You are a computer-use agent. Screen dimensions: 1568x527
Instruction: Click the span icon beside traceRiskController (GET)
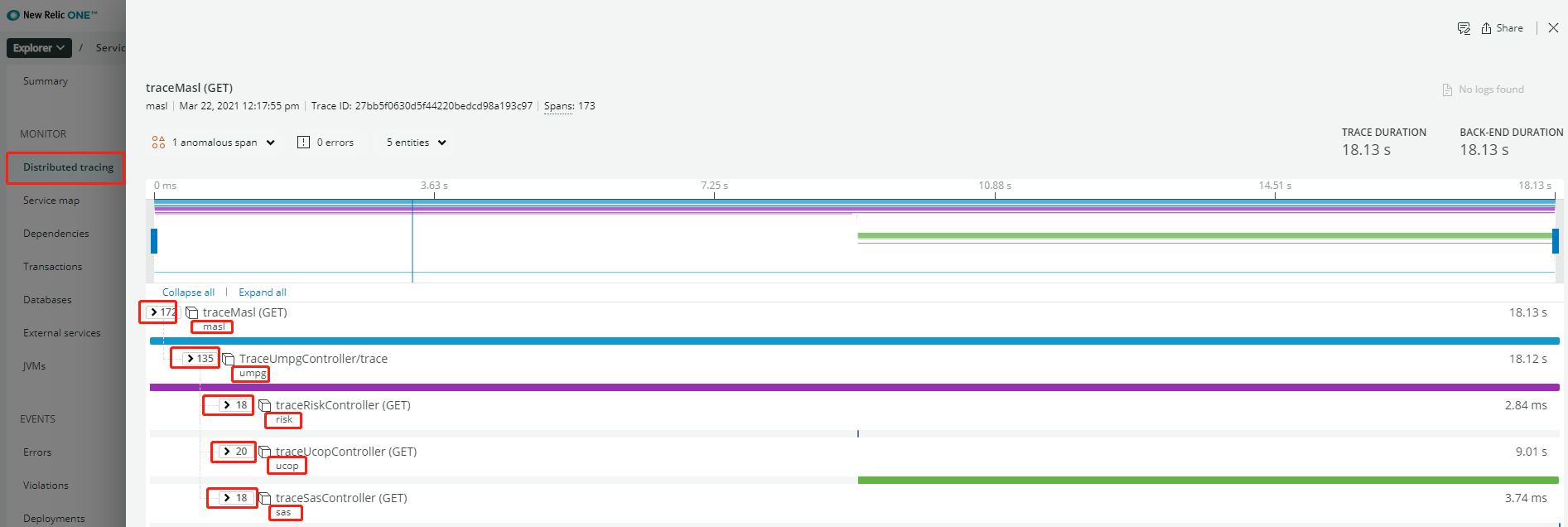point(265,406)
